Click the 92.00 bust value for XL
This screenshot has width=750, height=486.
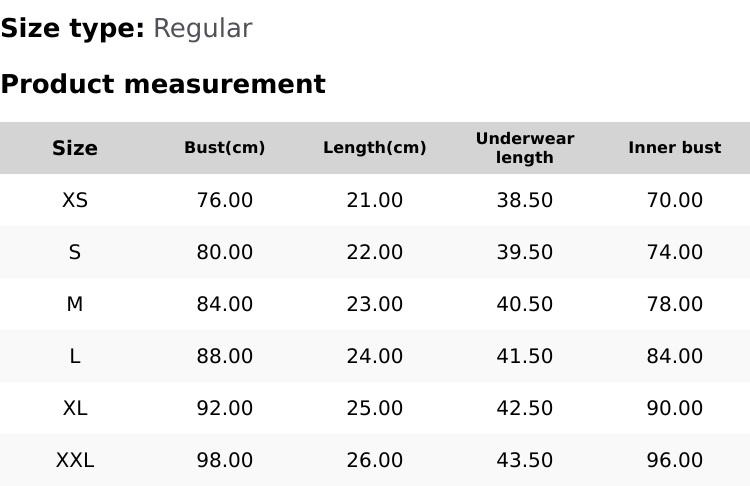tap(225, 408)
